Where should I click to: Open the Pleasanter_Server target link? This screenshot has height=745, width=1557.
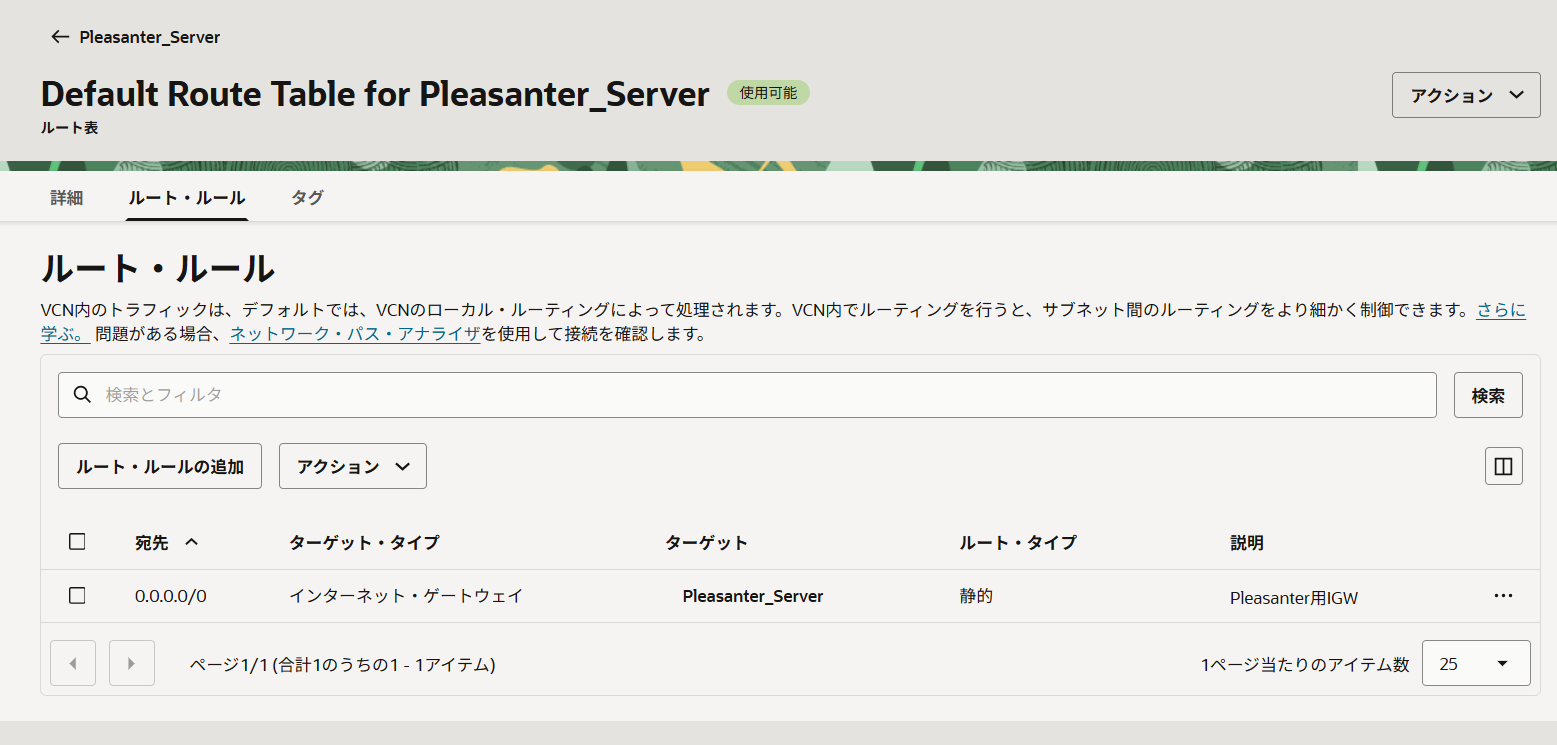tap(753, 596)
